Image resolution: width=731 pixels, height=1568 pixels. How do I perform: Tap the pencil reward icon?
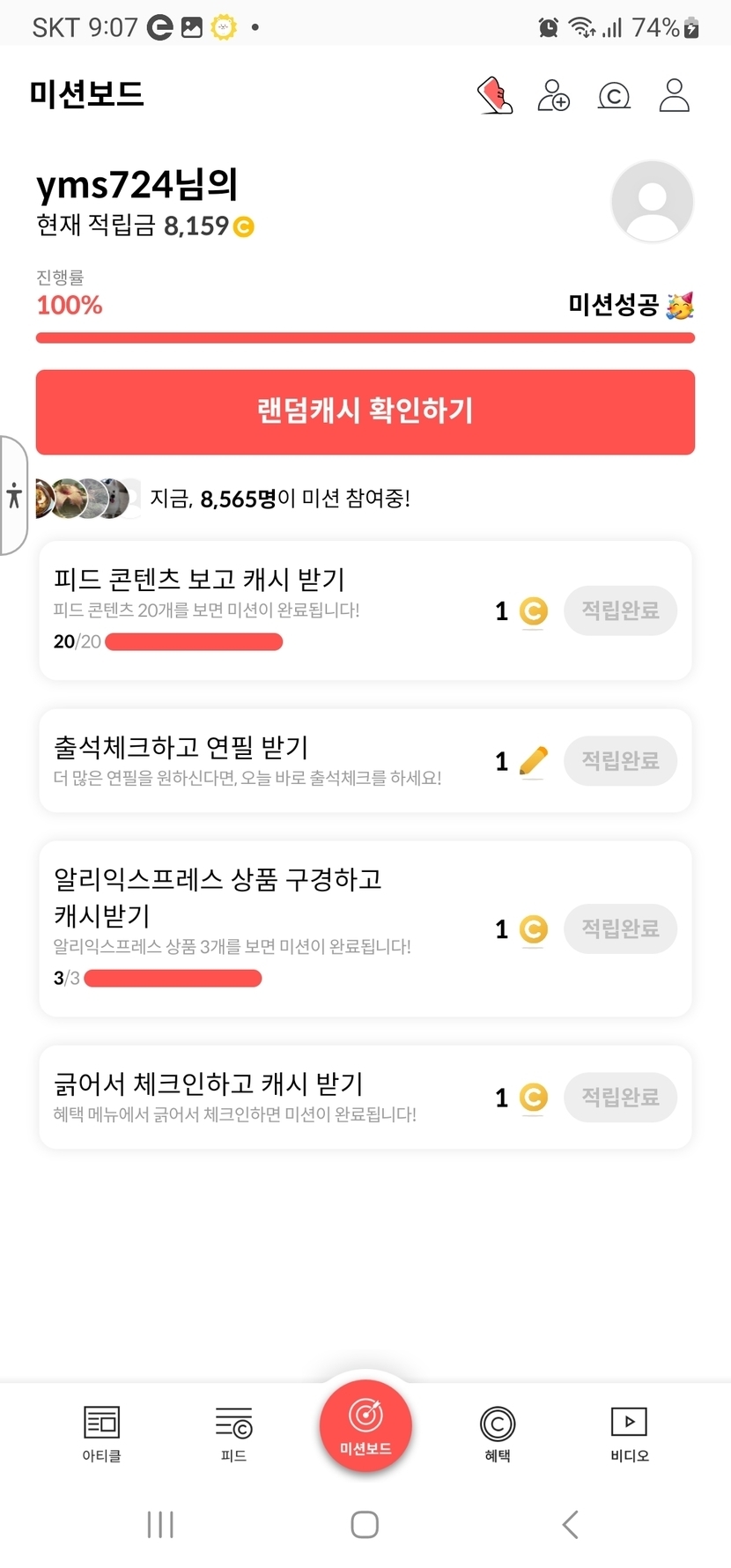(x=533, y=761)
